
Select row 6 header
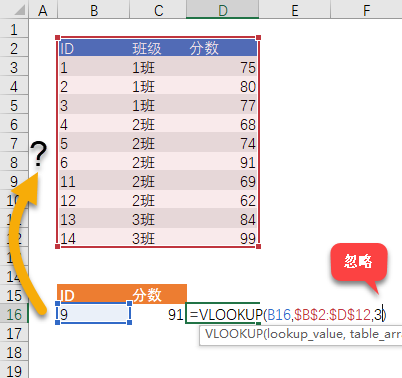click(x=14, y=124)
